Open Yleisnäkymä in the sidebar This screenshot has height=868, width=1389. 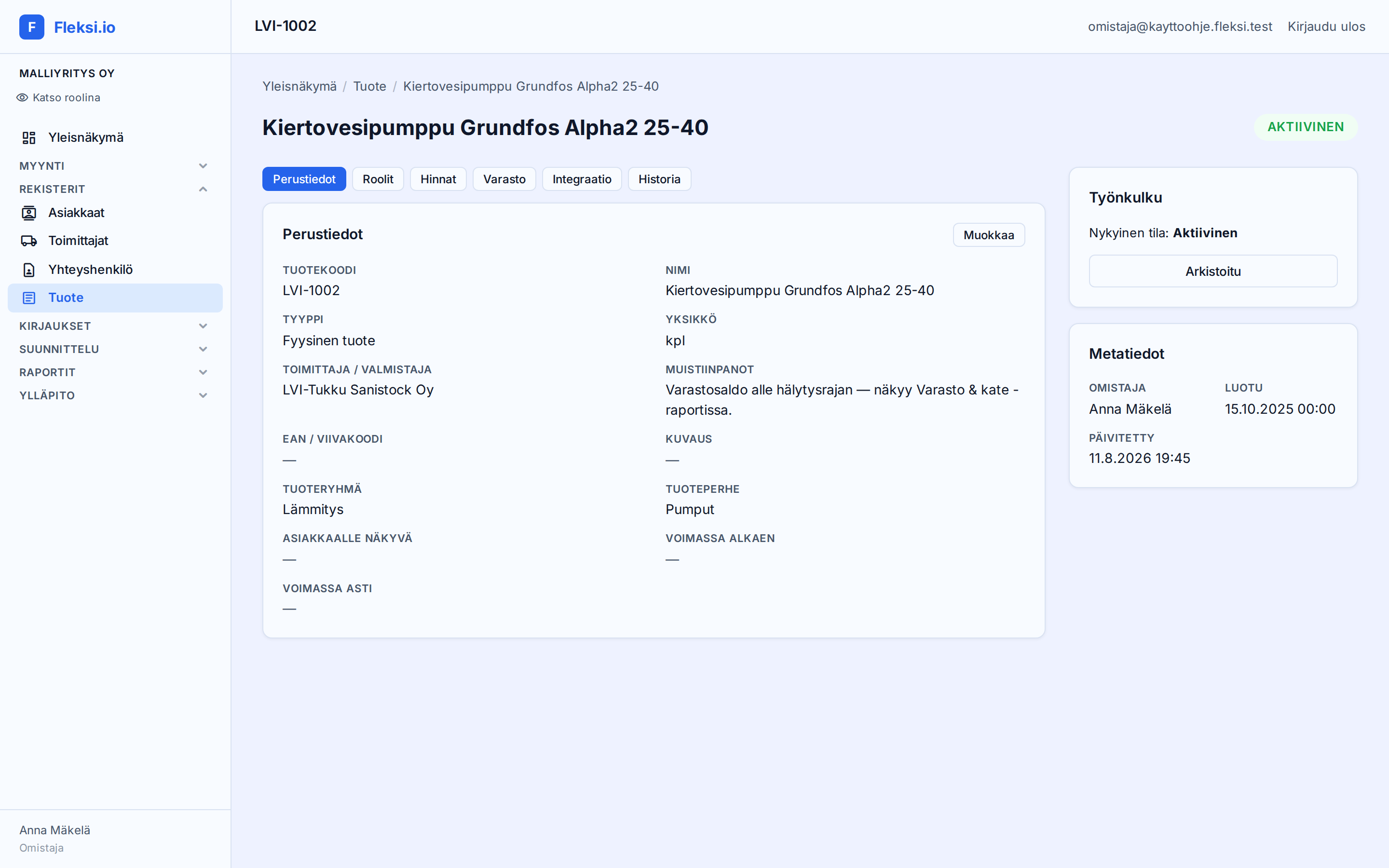coord(115,138)
